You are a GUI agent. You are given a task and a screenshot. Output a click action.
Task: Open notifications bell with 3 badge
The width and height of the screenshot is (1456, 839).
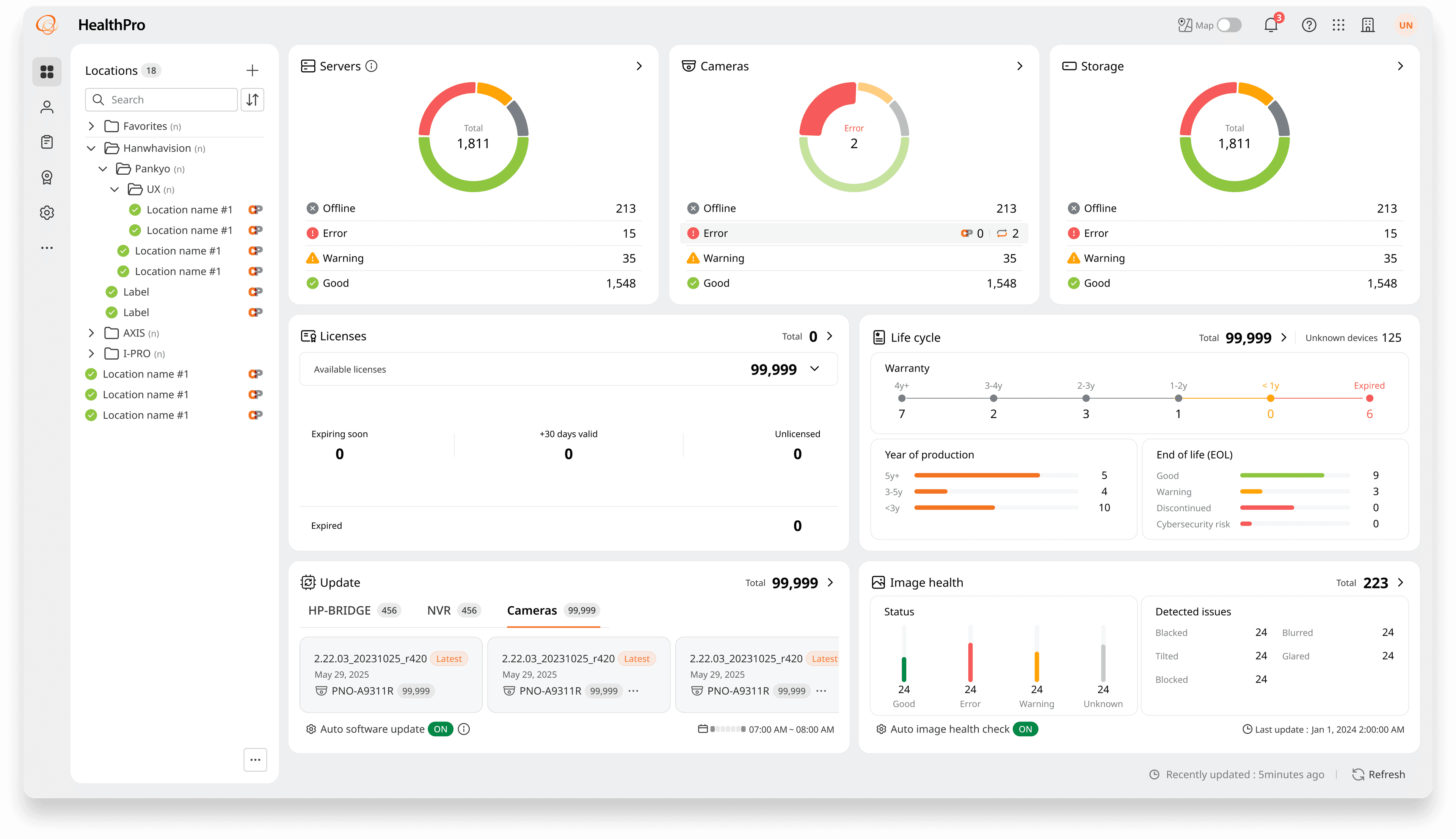point(1271,25)
